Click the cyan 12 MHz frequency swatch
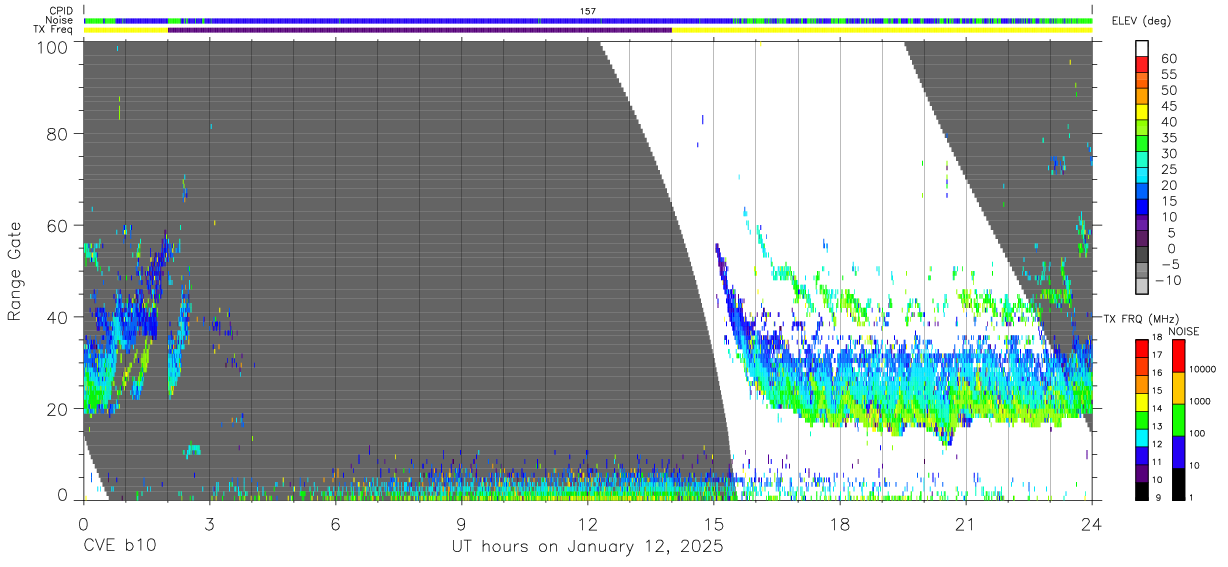The width and height of the screenshot is (1228, 567). coord(1142,437)
